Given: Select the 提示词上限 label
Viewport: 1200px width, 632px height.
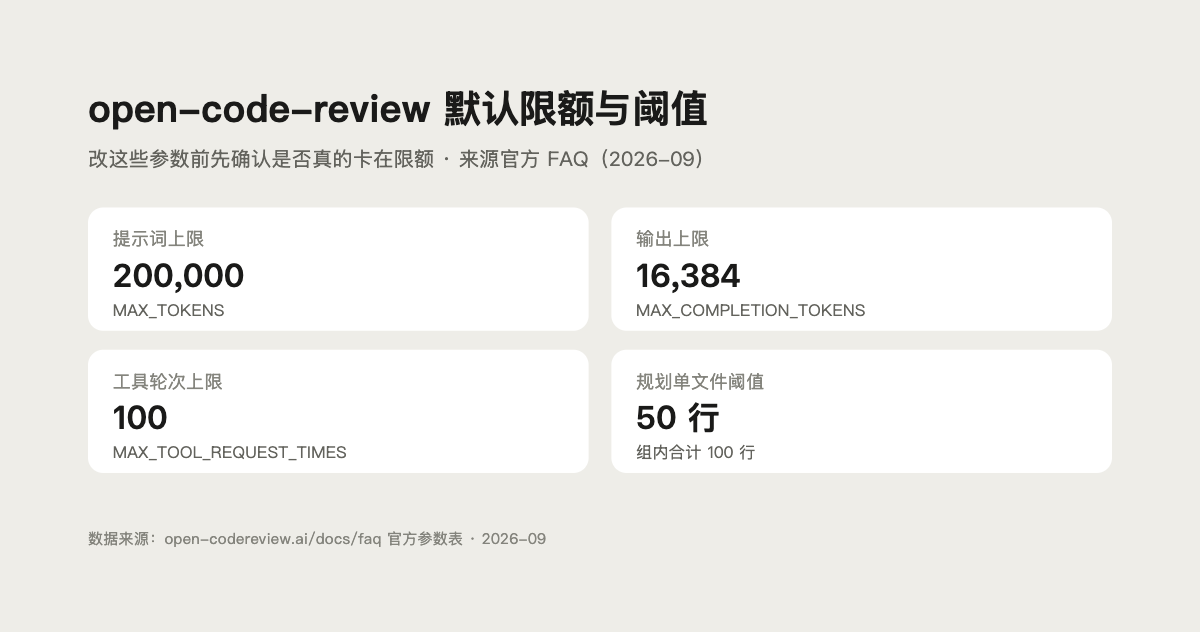Looking at the screenshot, I should coord(158,239).
